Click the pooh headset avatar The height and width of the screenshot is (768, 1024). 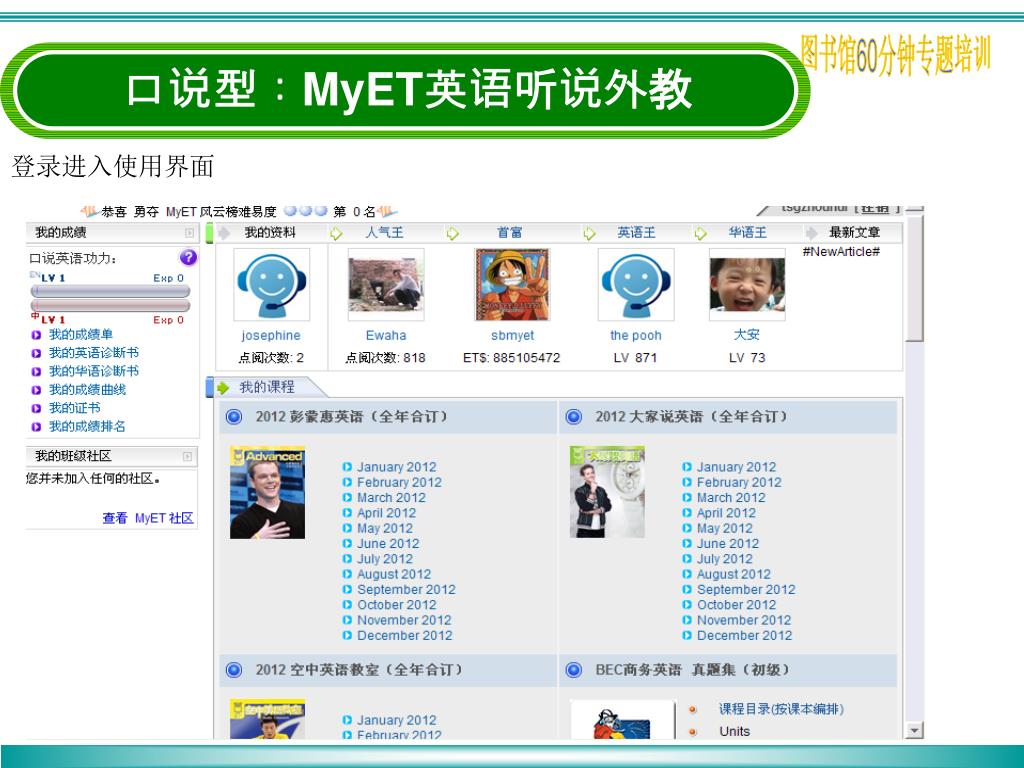pos(636,284)
